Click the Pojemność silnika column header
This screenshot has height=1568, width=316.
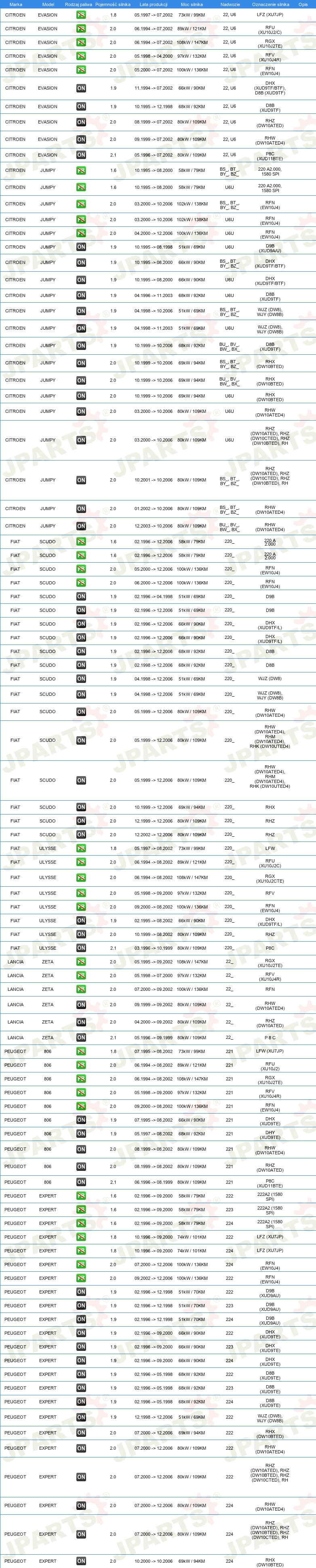coord(113,4)
